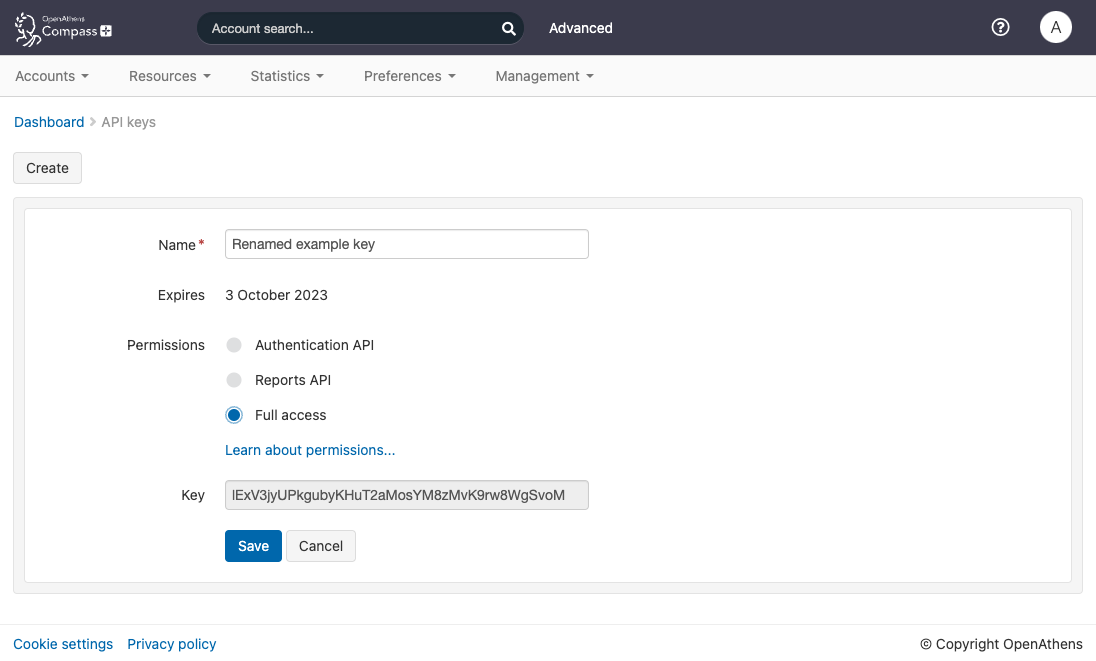The width and height of the screenshot is (1096, 661).
Task: Open the Management dropdown
Action: point(543,76)
